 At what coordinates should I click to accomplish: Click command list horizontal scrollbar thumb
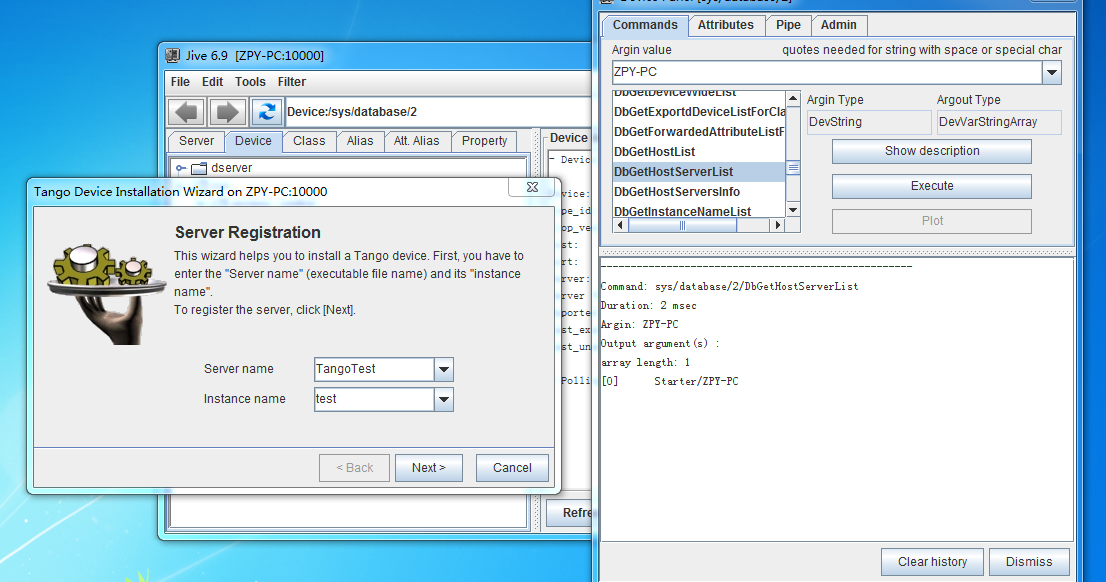(682, 226)
